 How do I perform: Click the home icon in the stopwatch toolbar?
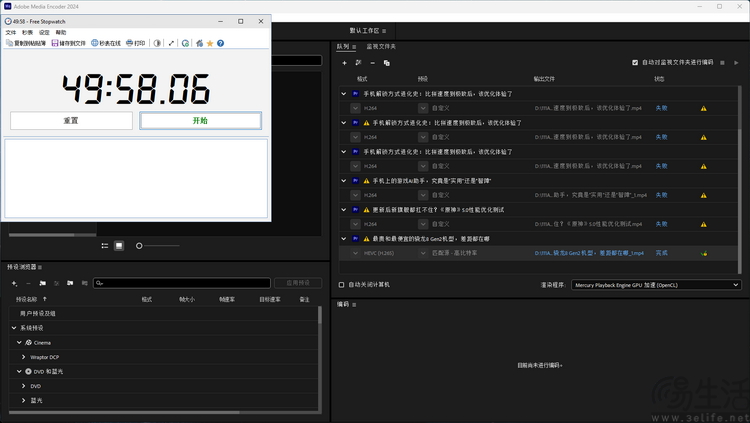tap(199, 43)
